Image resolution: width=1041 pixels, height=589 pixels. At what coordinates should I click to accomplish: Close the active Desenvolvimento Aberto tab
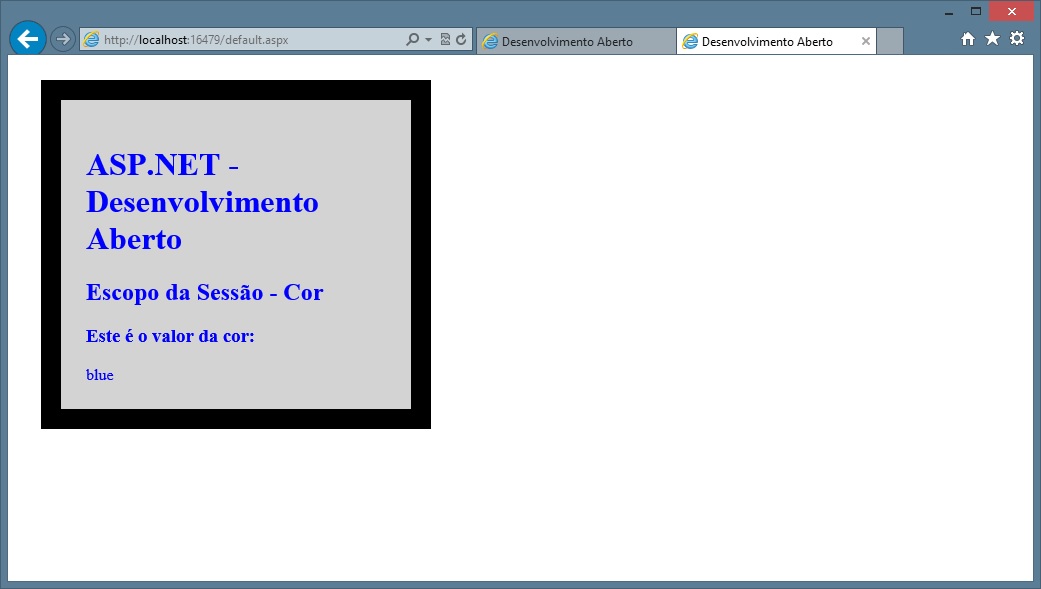coord(866,42)
